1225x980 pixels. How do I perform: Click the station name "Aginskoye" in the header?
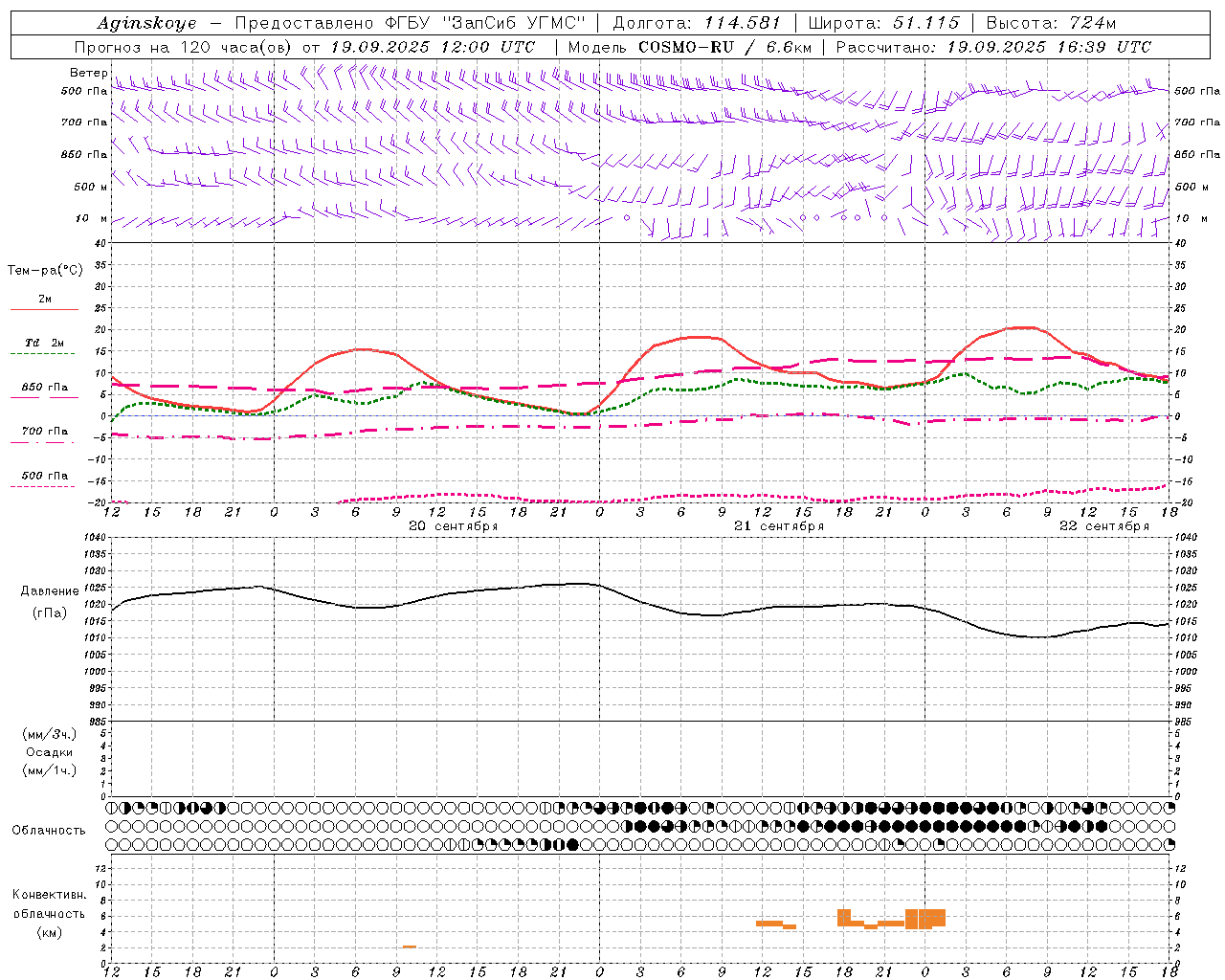click(147, 23)
